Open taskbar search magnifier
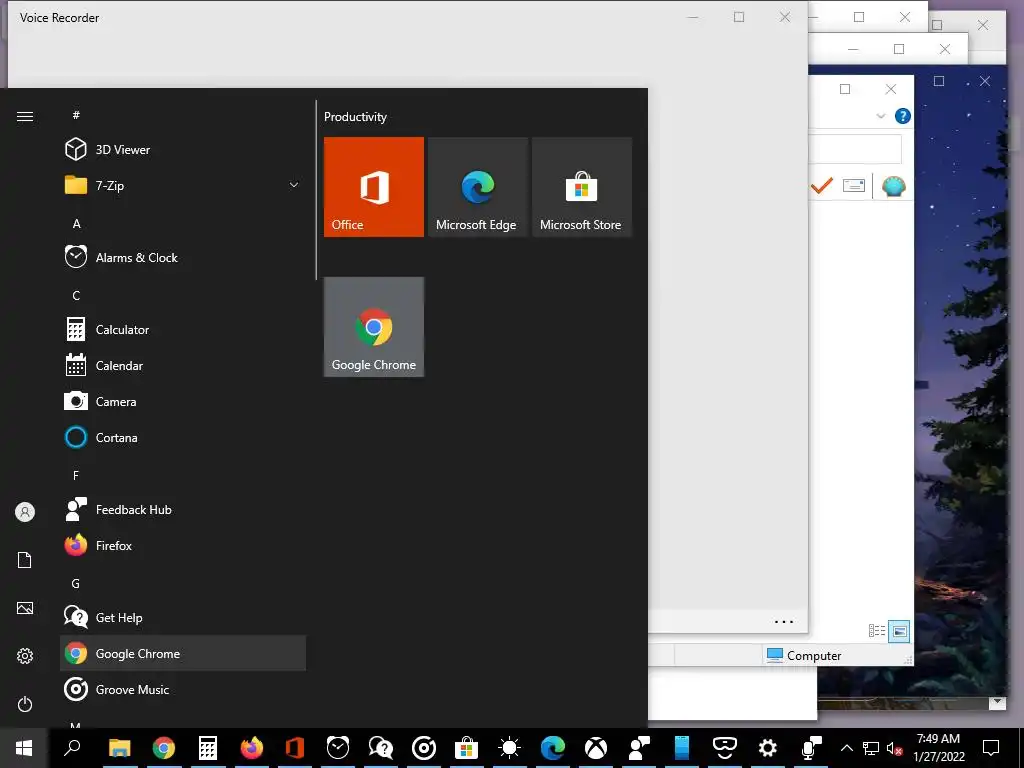Viewport: 1024px width, 768px height. click(x=72, y=748)
